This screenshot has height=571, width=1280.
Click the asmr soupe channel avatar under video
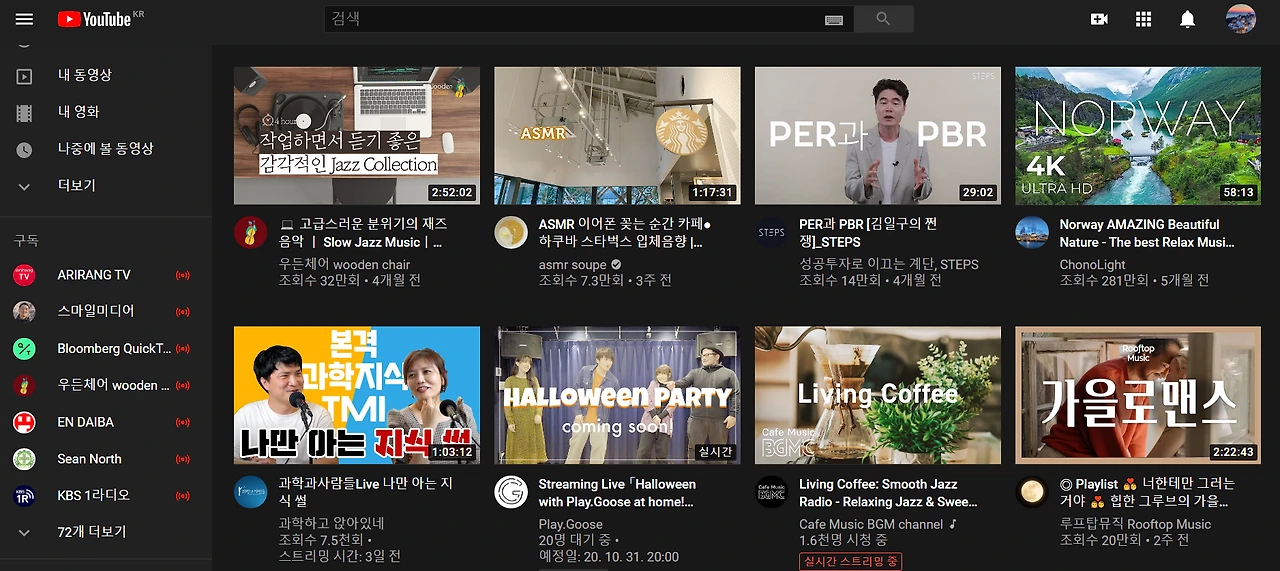511,232
